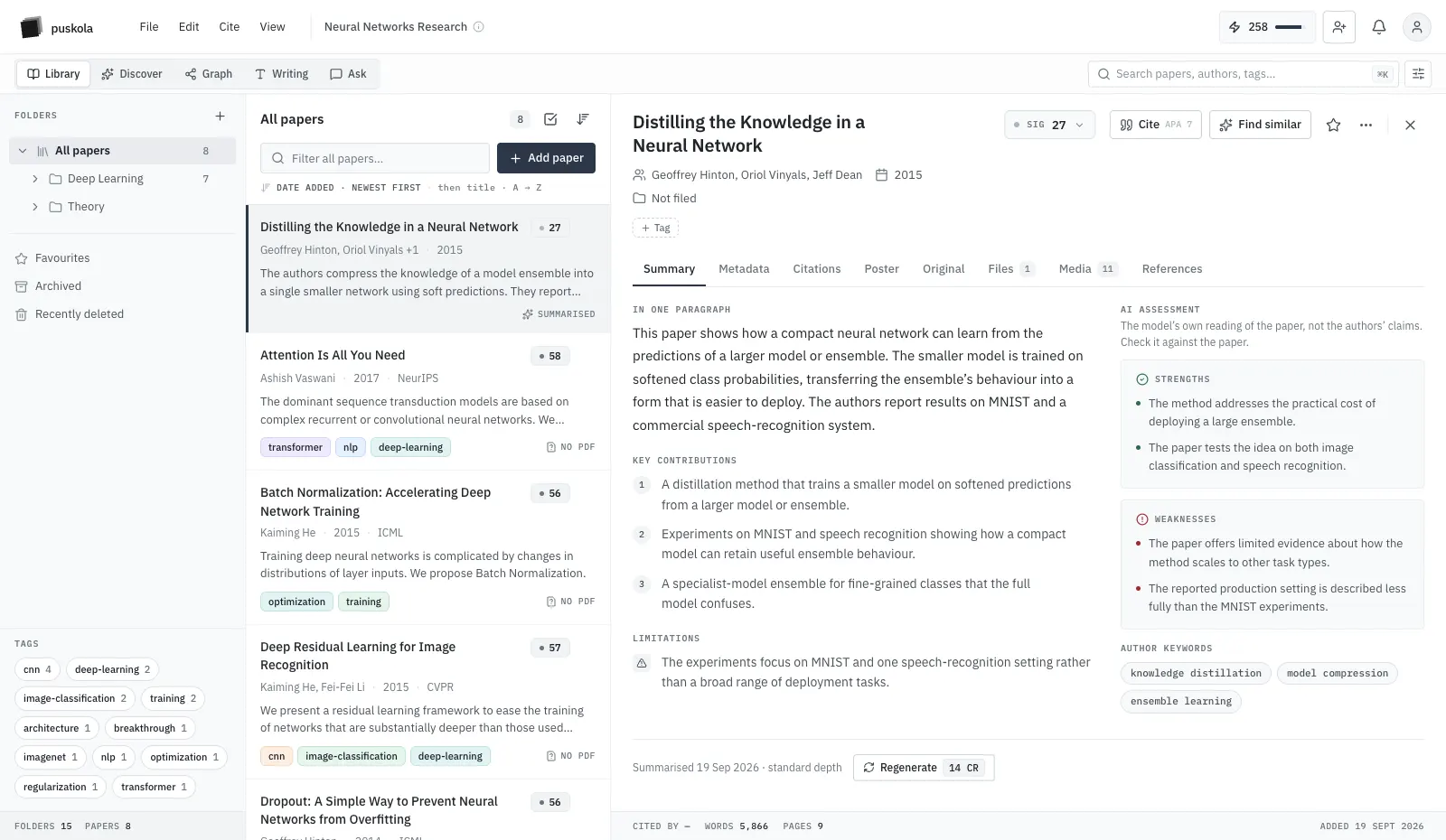Filter by the cnn tag in Tags panel
Image resolution: width=1446 pixels, height=840 pixels.
coord(38,669)
